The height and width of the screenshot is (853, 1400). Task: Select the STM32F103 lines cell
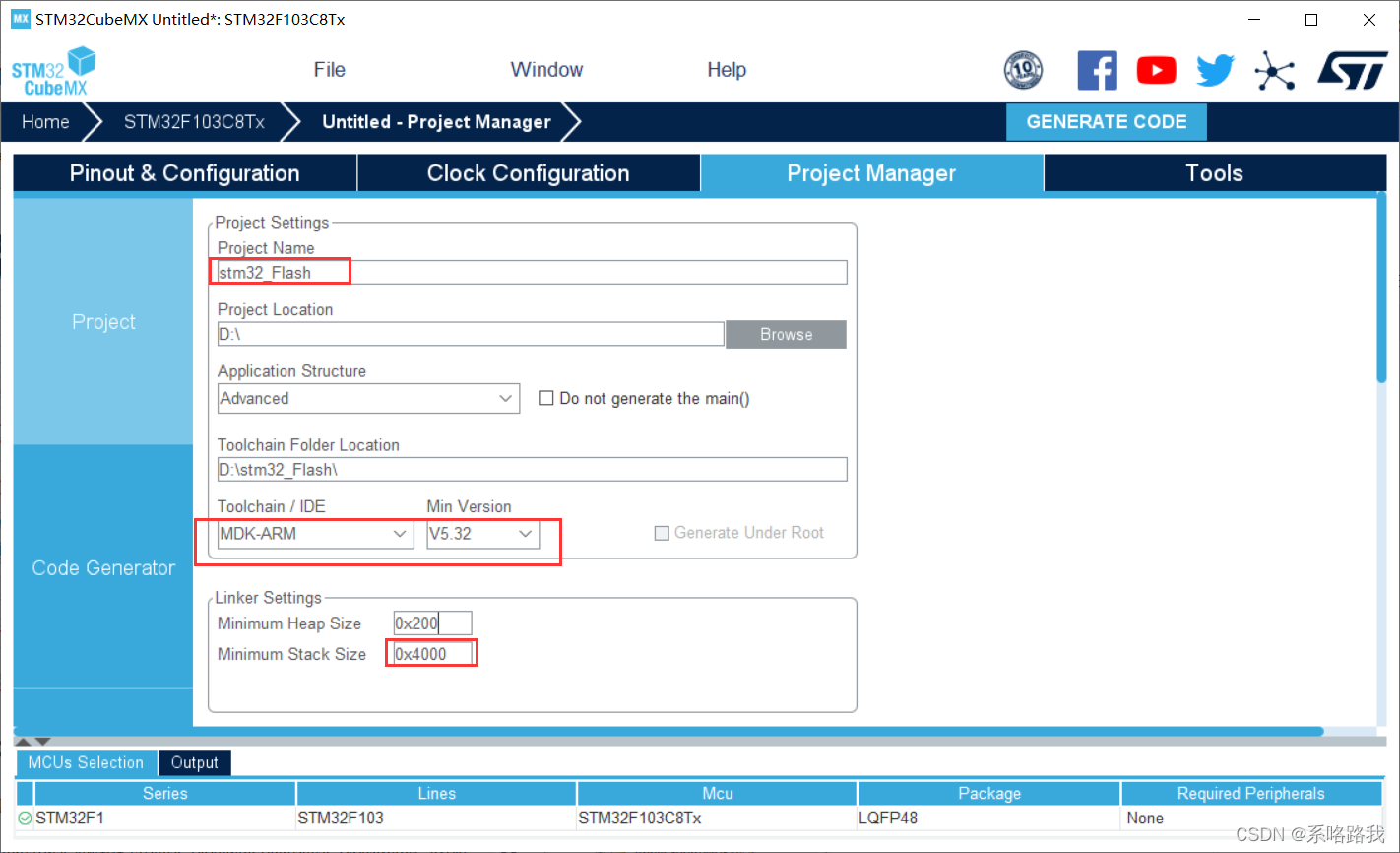point(436,818)
